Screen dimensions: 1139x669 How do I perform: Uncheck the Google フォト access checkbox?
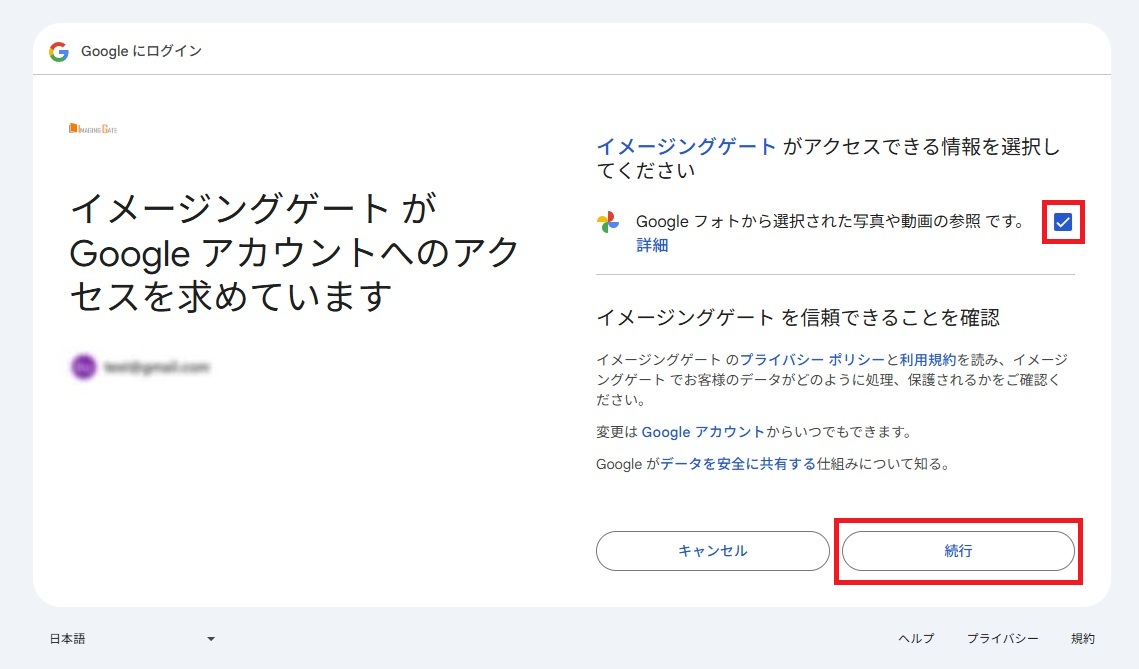click(1063, 222)
